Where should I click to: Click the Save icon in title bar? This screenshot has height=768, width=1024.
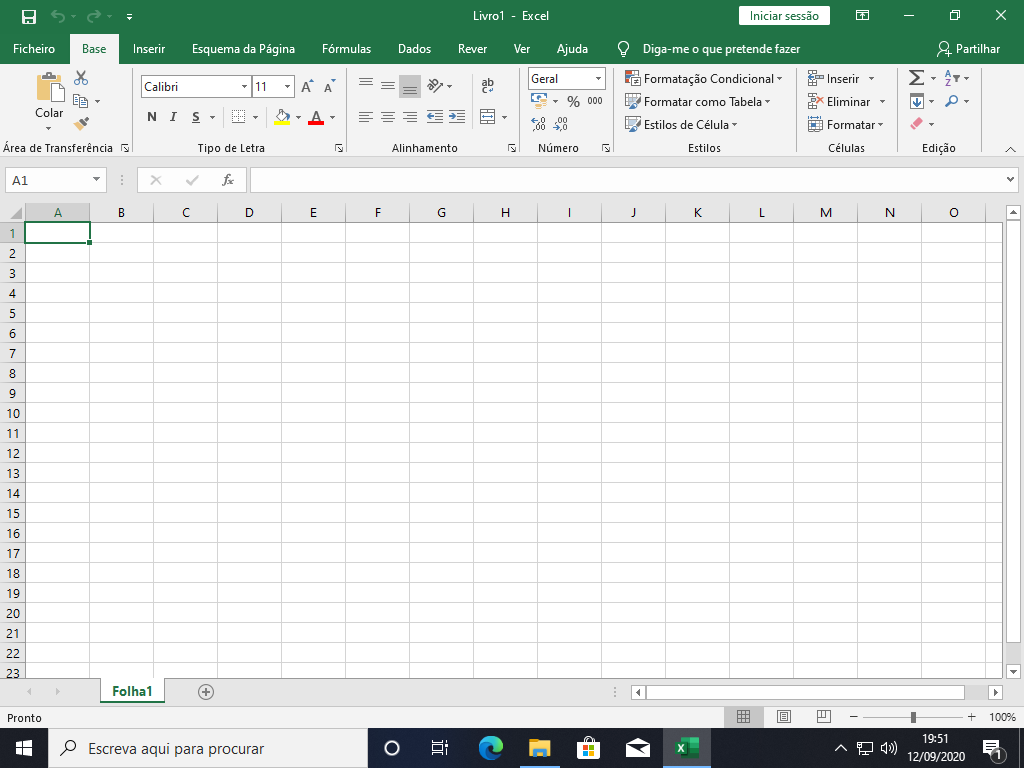tap(29, 16)
